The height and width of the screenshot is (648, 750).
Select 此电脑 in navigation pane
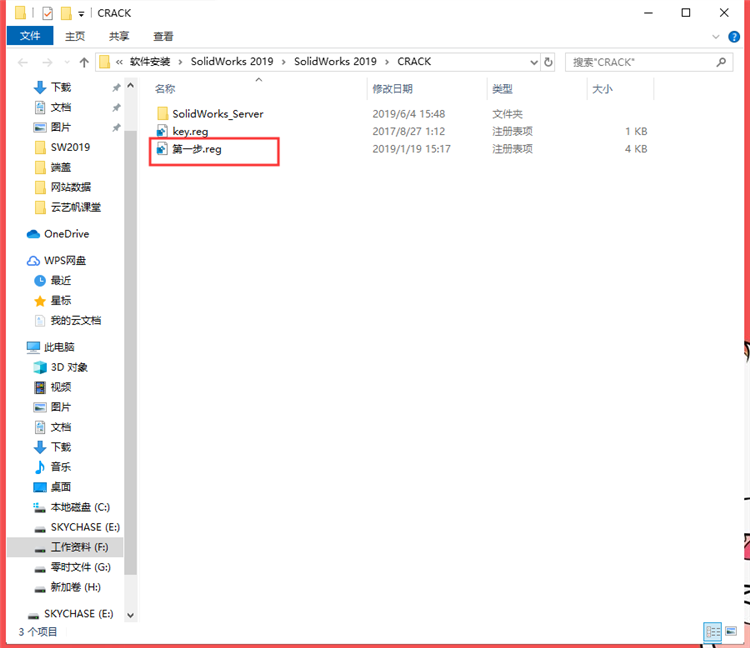point(59,347)
